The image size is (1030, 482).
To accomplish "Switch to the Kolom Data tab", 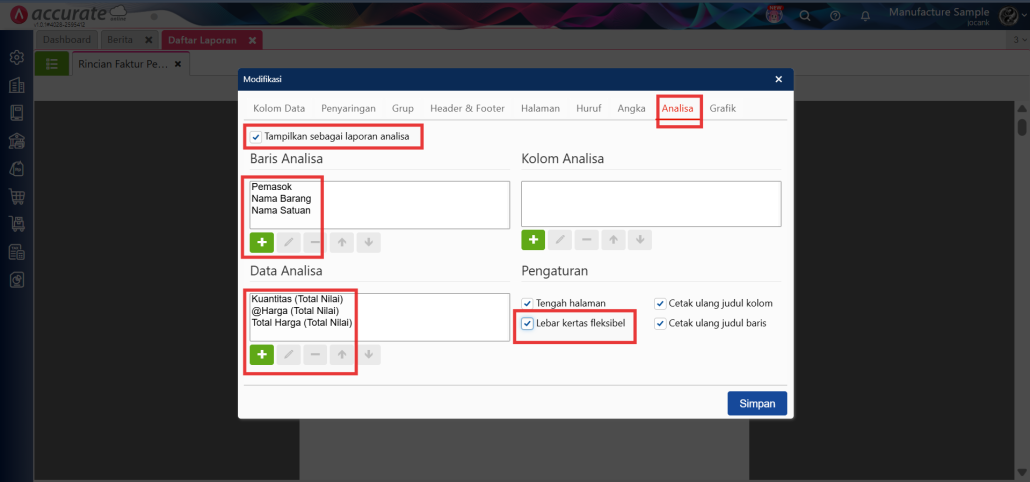I will [279, 108].
